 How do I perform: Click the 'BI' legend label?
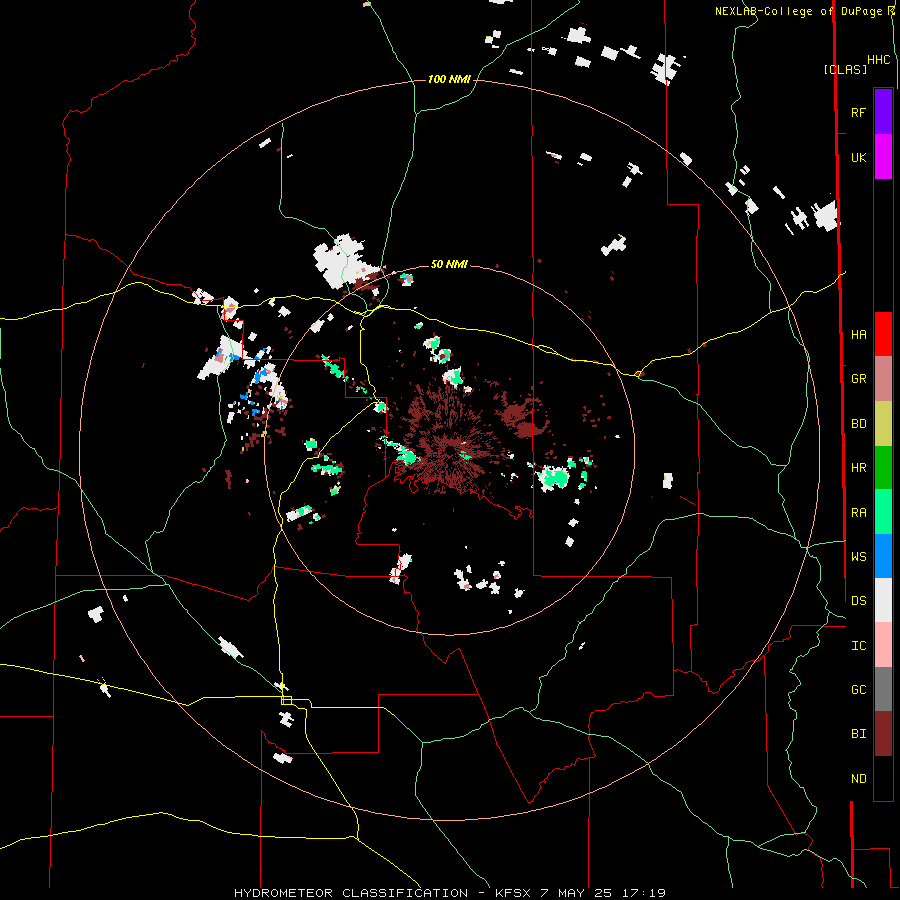858,734
